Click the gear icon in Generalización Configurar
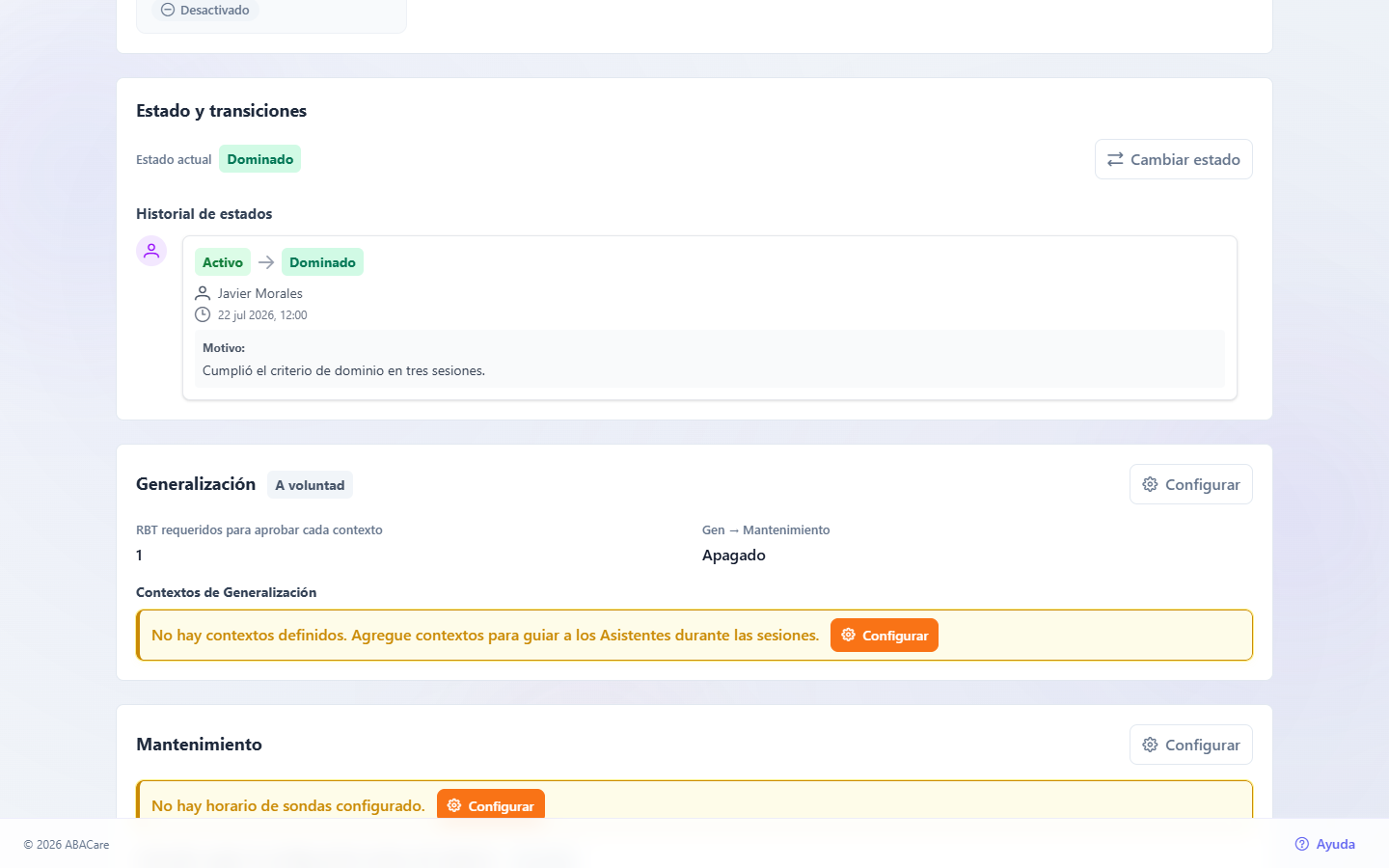 [x=1150, y=484]
